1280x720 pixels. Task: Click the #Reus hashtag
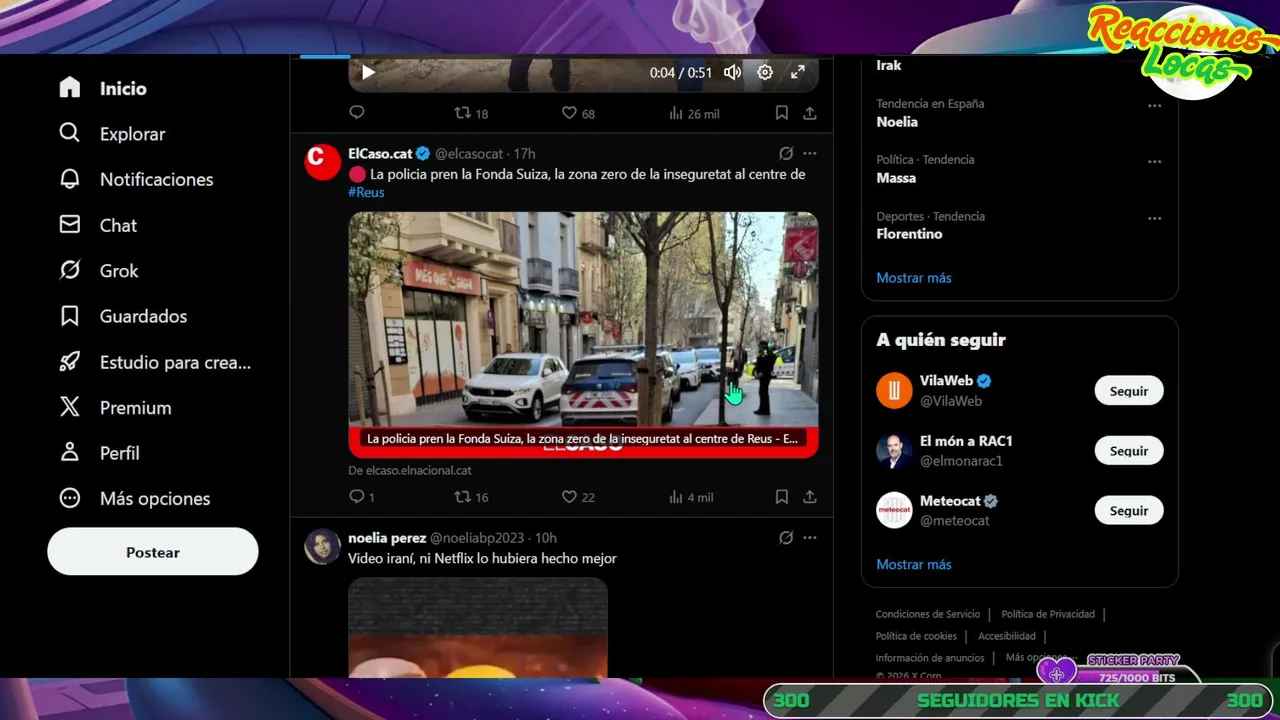[x=366, y=192]
